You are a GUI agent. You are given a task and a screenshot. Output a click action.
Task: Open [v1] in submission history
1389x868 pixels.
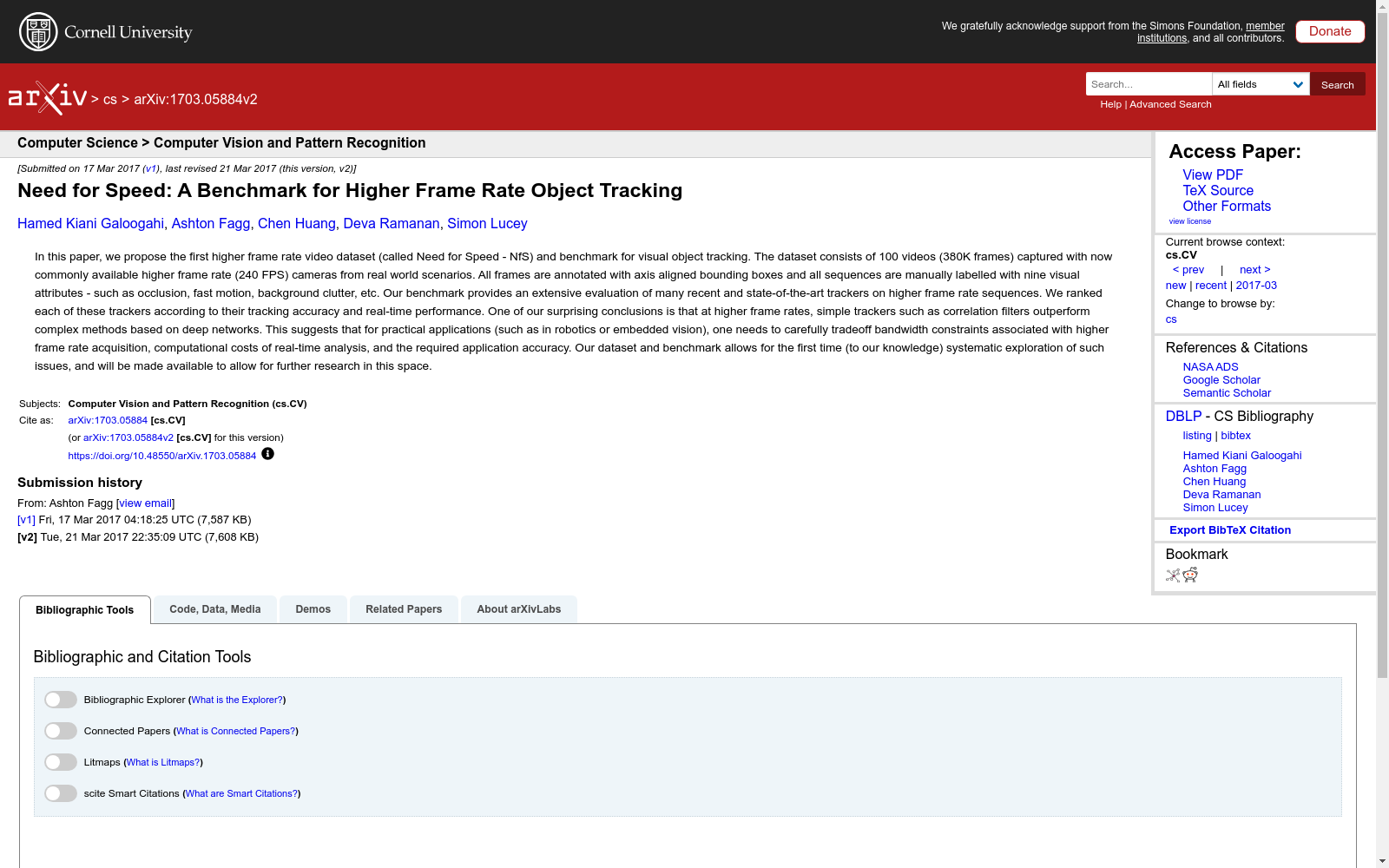(26, 520)
